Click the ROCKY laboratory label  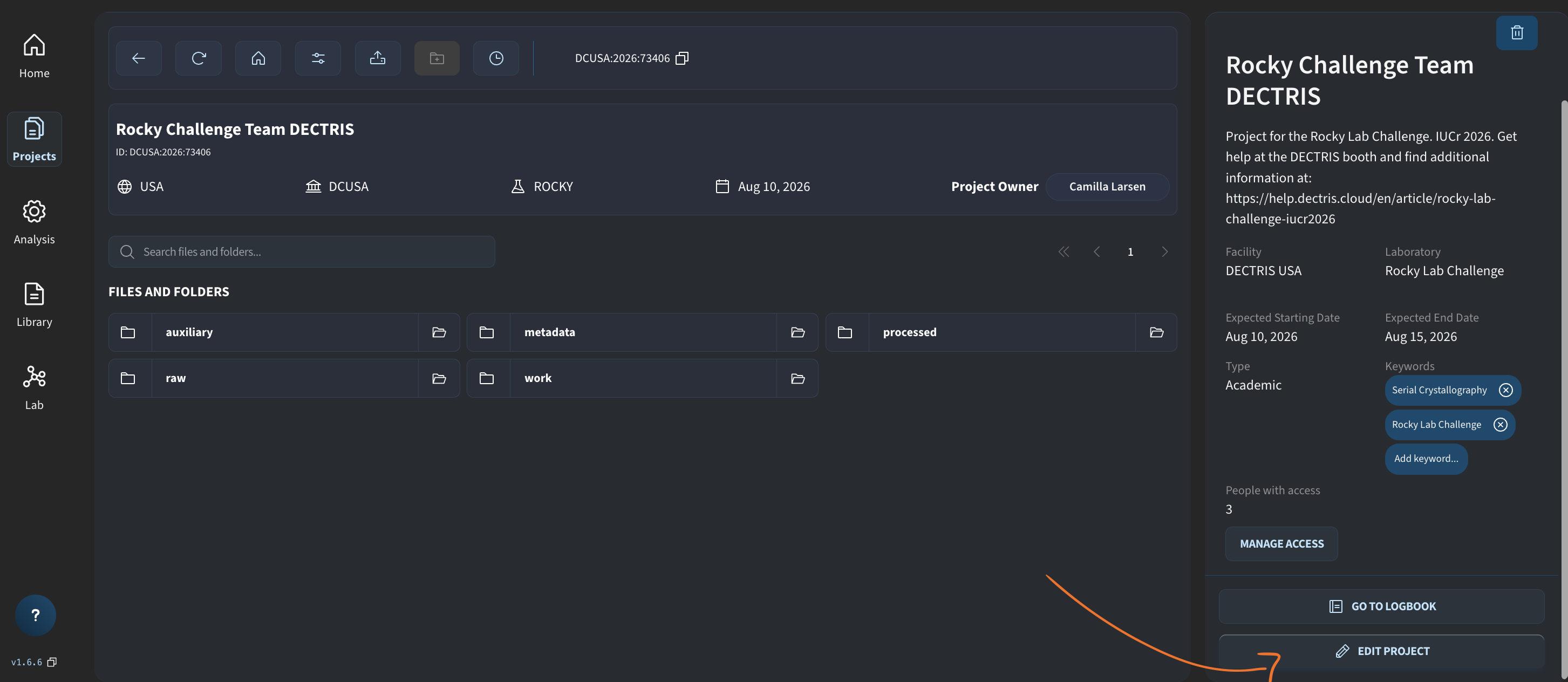tap(553, 187)
